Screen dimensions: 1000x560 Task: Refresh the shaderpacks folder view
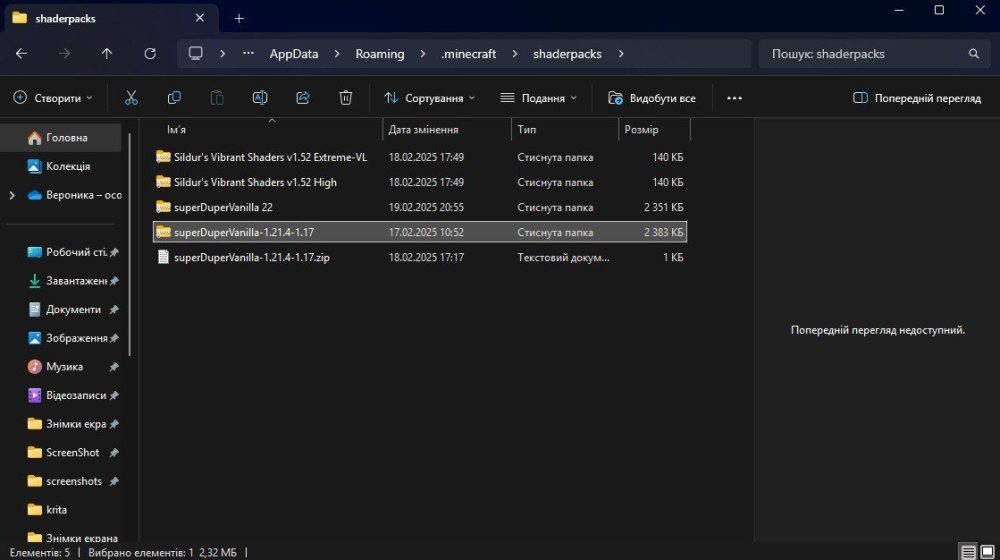click(x=150, y=54)
